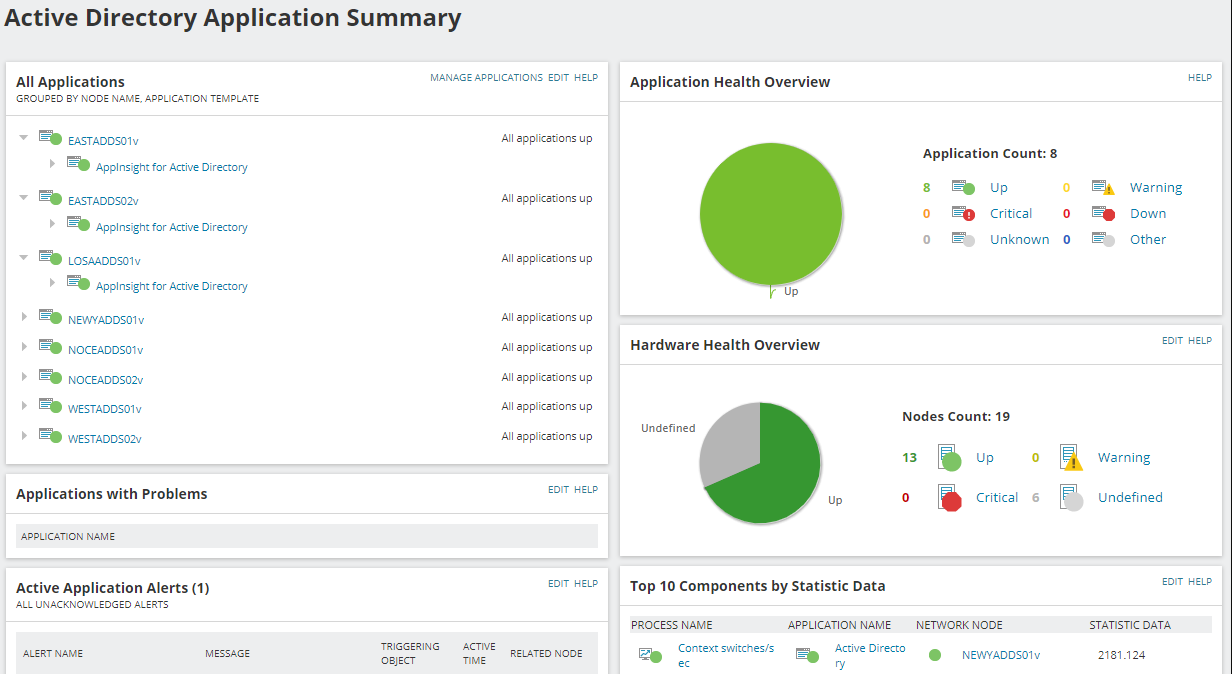Click the dark green Up slice of Hardware pie
The width and height of the screenshot is (1232, 674).
click(785, 470)
